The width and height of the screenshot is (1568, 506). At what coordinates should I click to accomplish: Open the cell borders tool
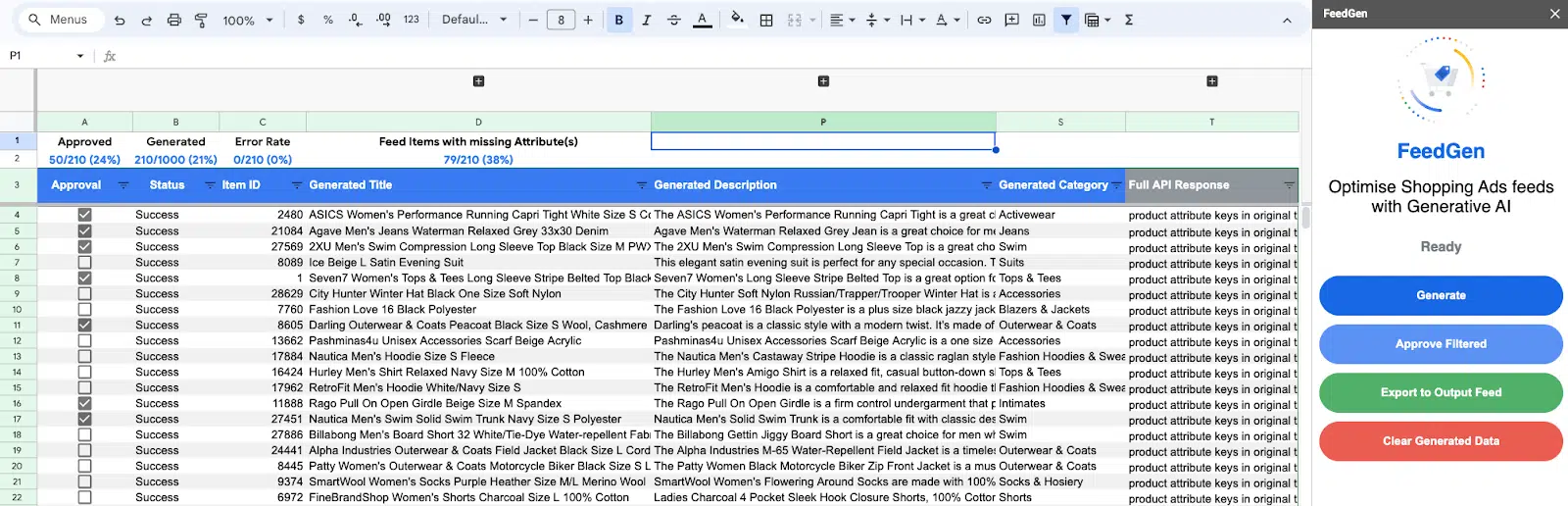tap(766, 20)
